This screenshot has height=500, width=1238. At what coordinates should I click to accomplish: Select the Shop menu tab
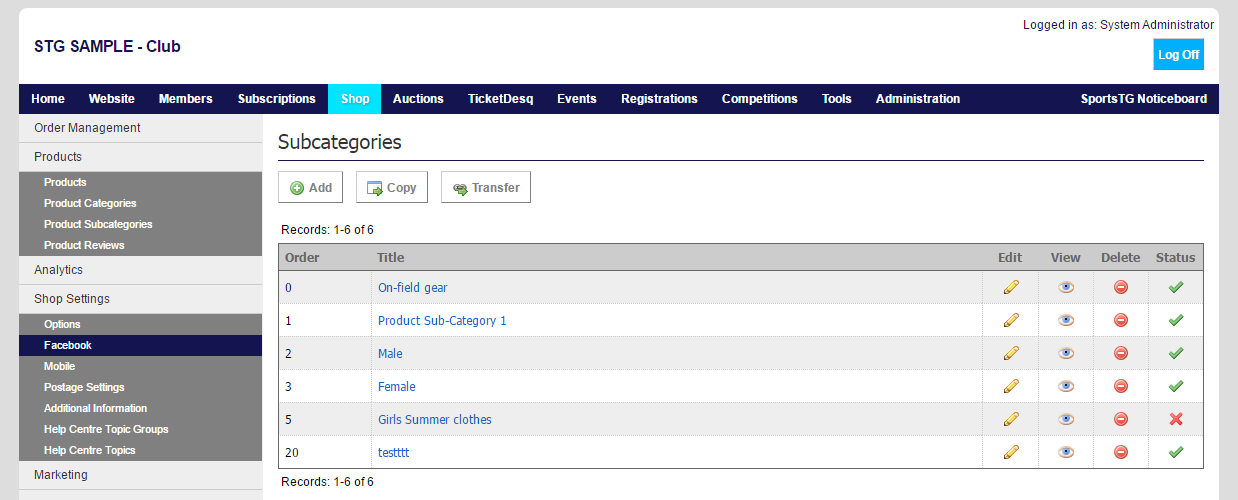point(355,99)
